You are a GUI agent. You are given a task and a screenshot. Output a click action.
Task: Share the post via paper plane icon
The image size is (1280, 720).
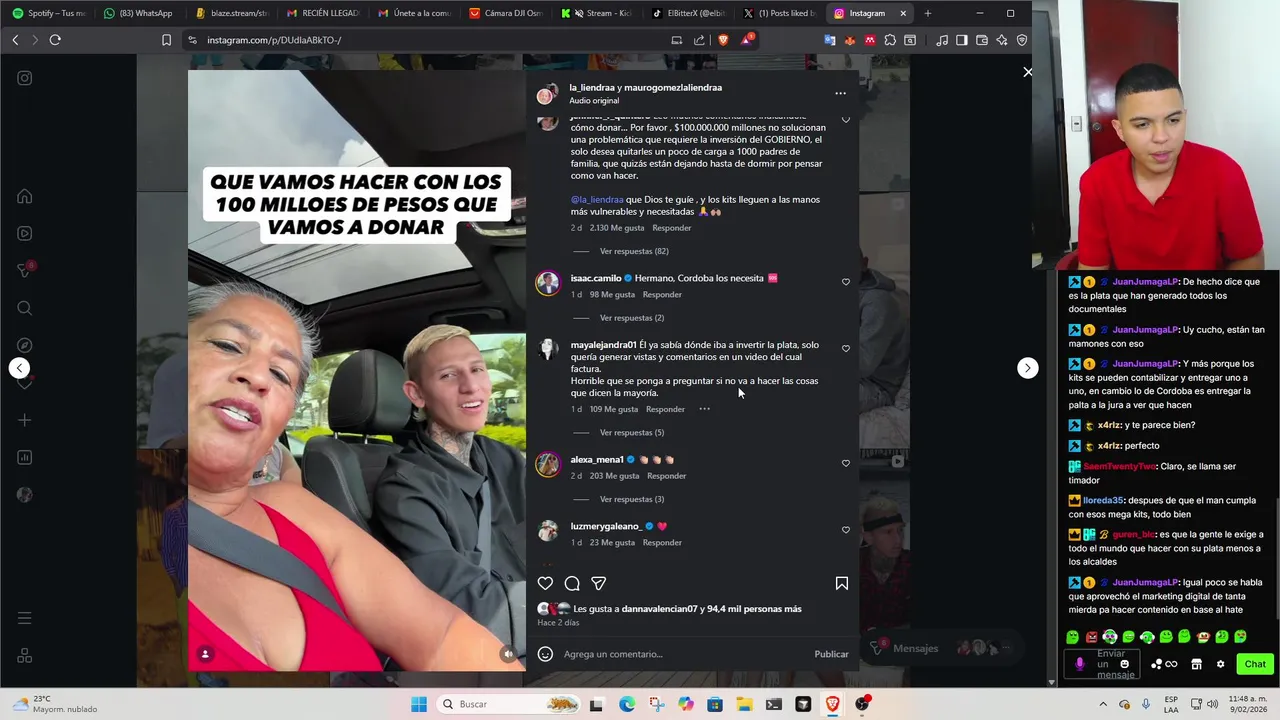coord(598,583)
